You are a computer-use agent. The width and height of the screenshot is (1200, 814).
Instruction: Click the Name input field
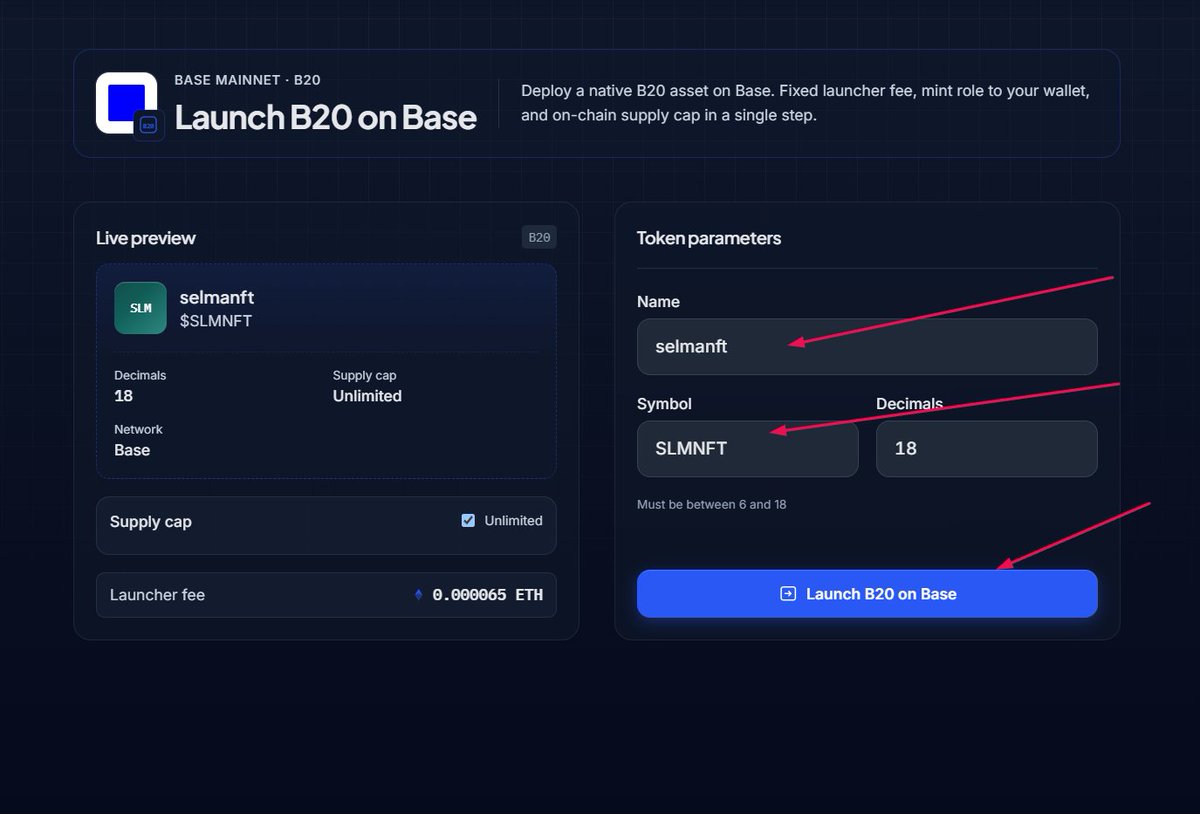click(x=867, y=347)
